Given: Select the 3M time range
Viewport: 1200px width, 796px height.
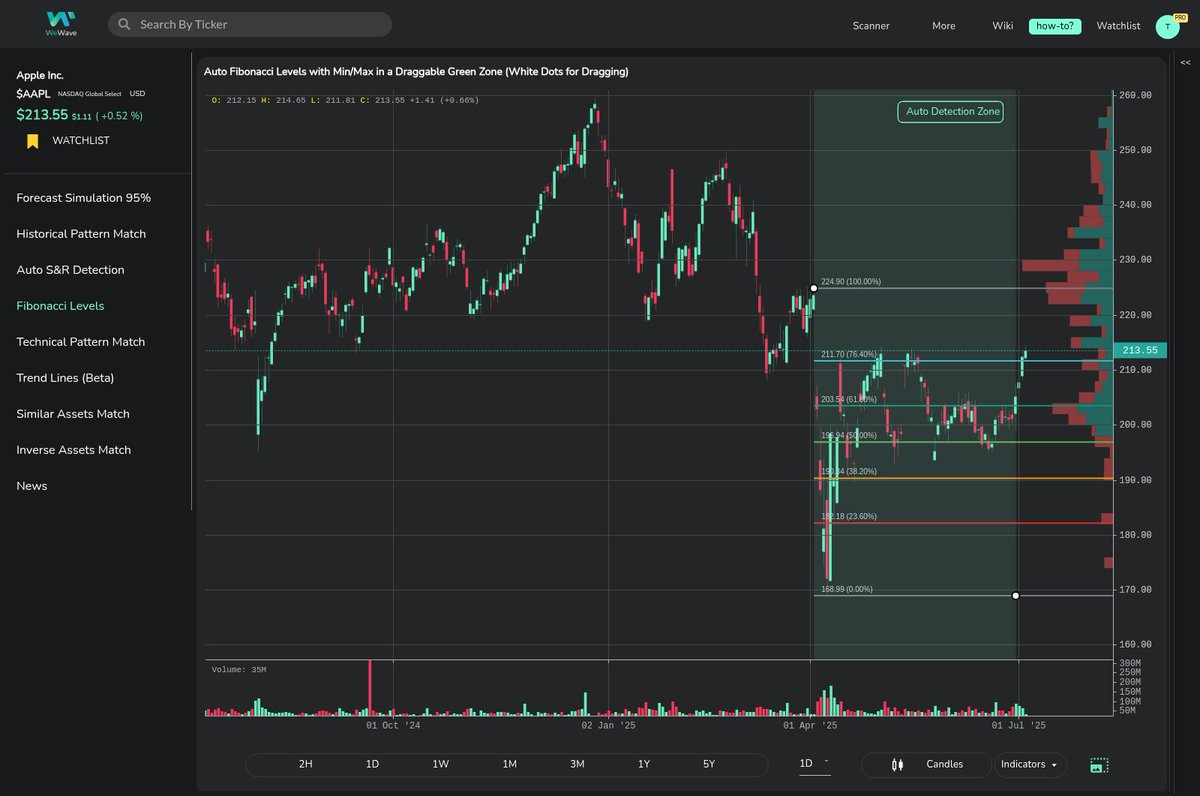Looking at the screenshot, I should tap(577, 764).
